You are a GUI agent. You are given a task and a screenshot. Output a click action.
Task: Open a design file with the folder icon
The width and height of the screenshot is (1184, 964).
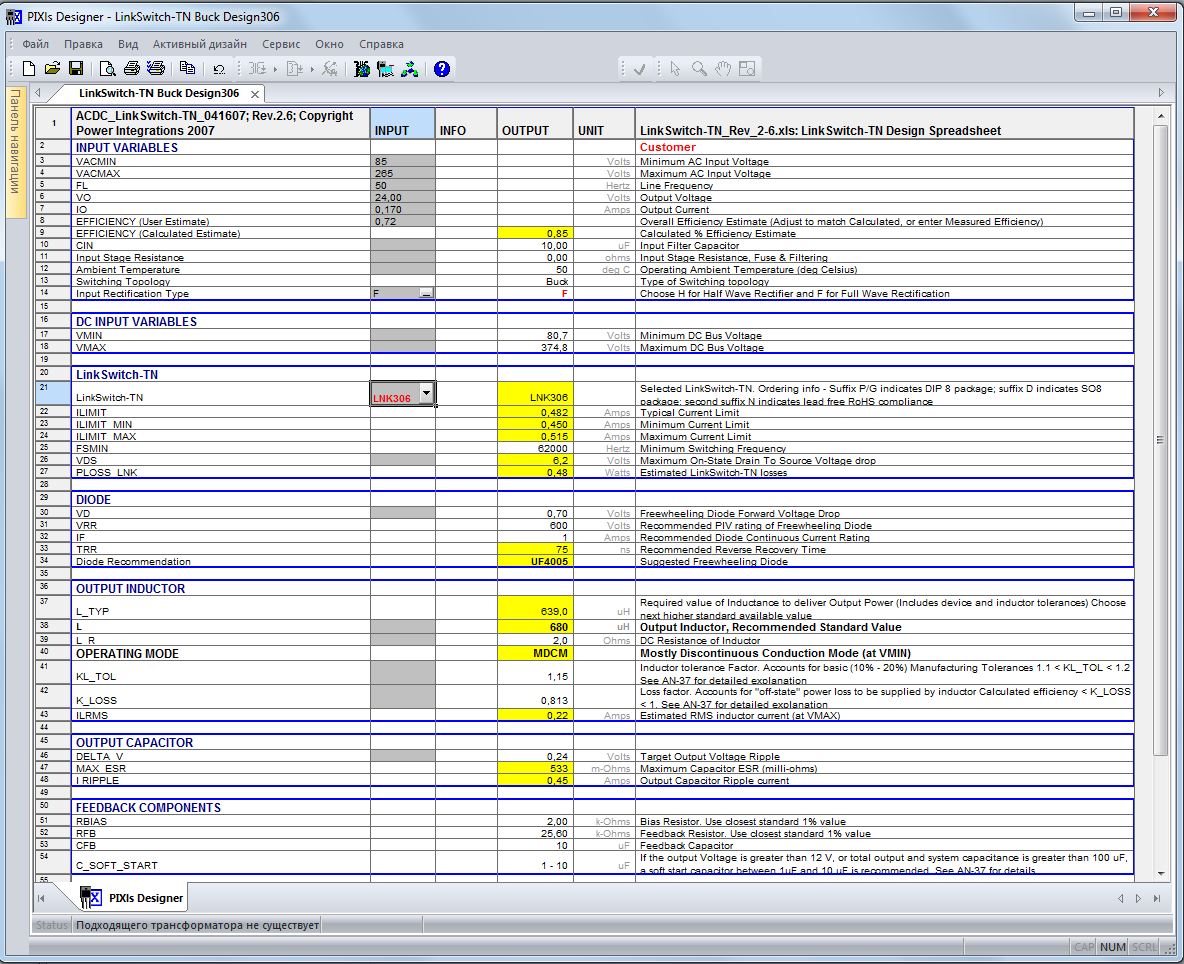point(52,69)
